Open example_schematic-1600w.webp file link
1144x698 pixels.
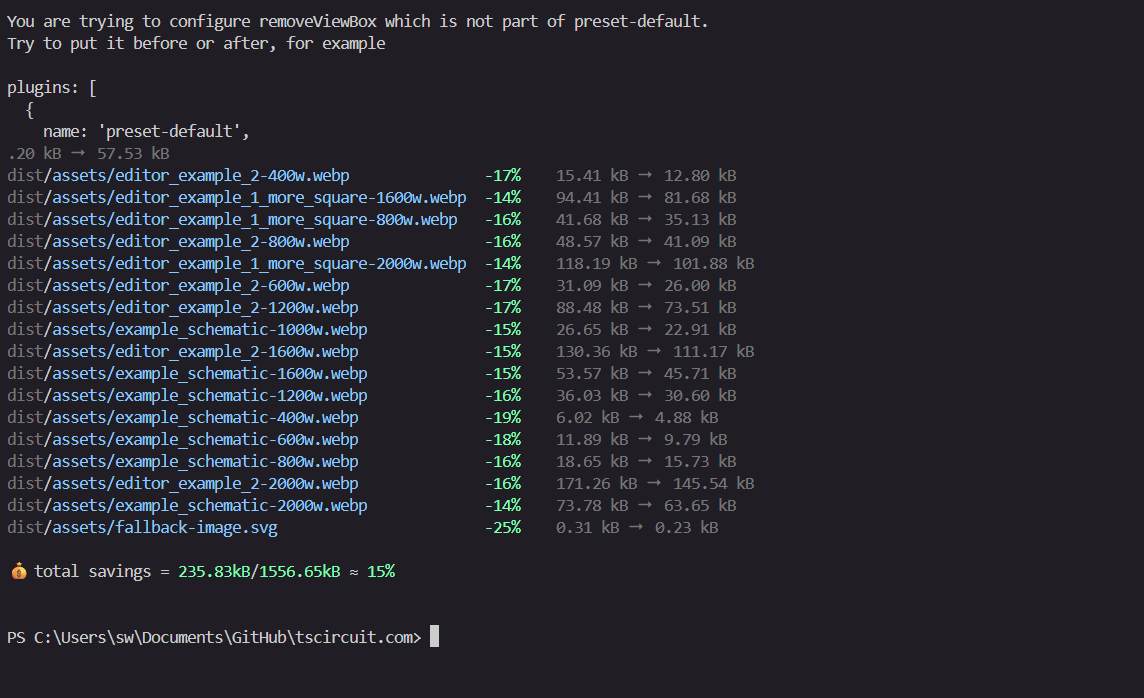coord(187,373)
